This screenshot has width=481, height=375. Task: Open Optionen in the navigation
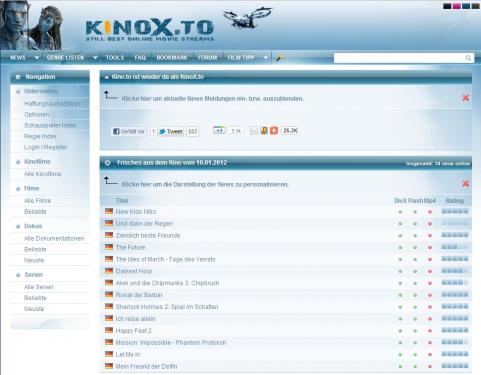(x=36, y=114)
